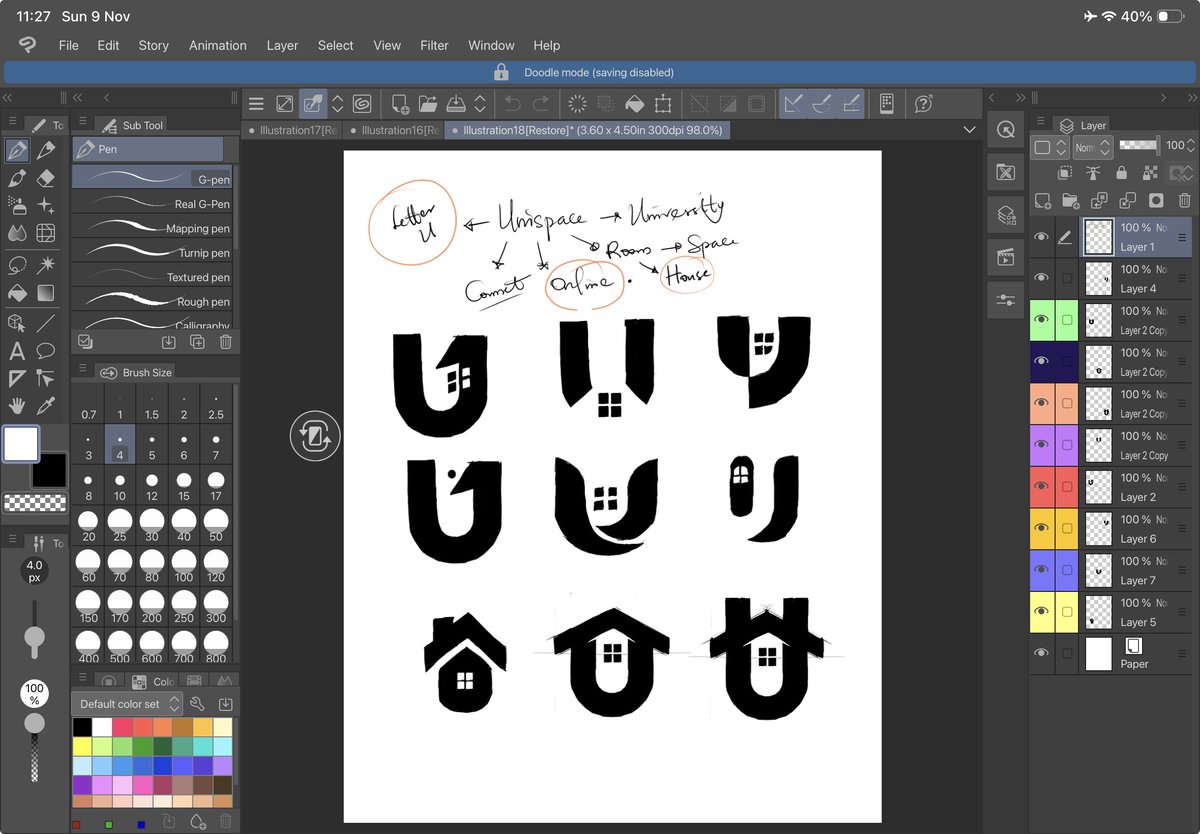The height and width of the screenshot is (834, 1200).
Task: Select the Balloon speech bubble tool
Action: [45, 351]
